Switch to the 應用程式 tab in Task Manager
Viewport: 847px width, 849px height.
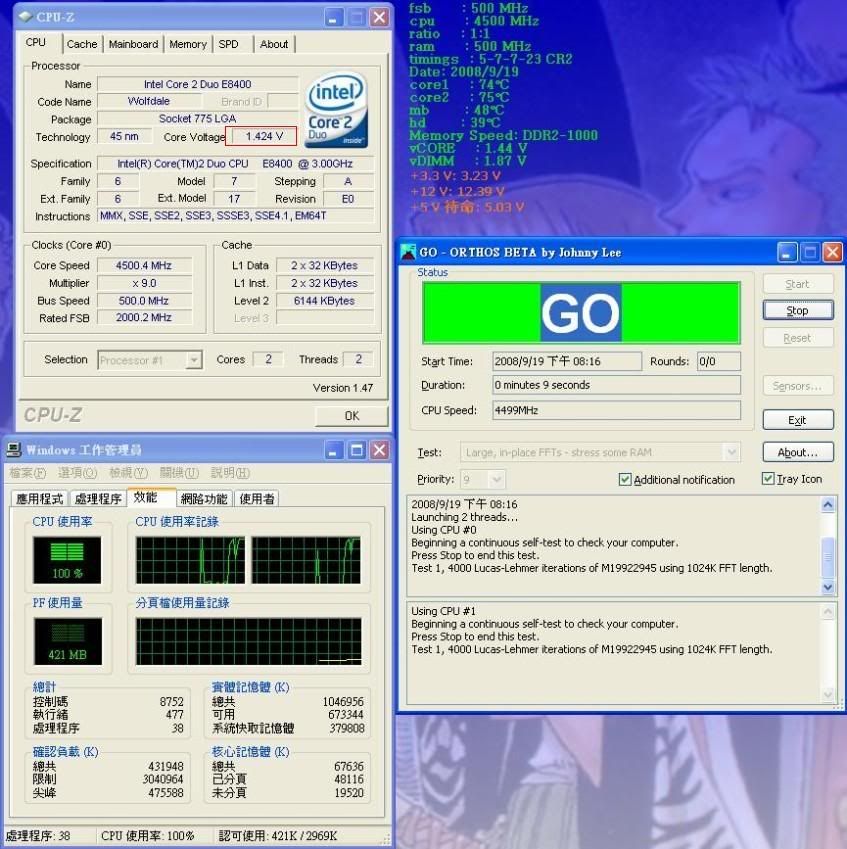40,499
